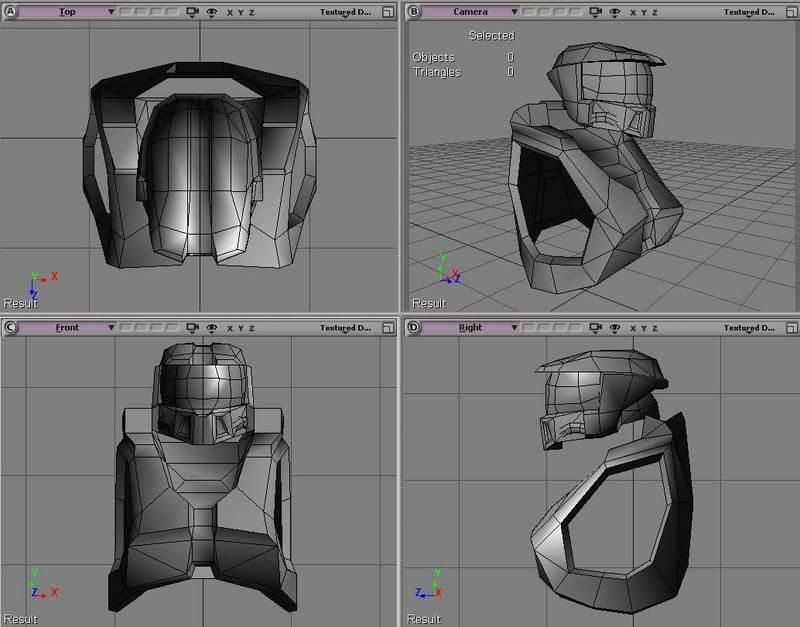The image size is (800, 627).
Task: Click X axis button in Top viewport header
Action: point(230,12)
